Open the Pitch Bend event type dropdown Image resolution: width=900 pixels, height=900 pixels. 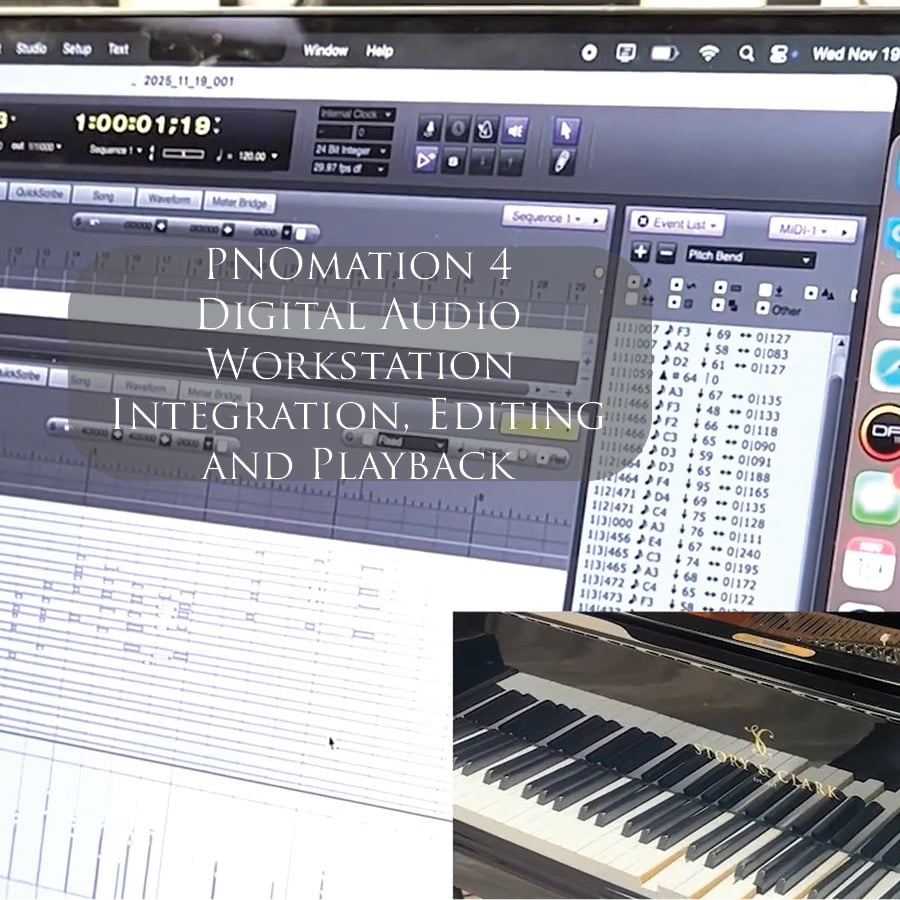tap(750, 257)
